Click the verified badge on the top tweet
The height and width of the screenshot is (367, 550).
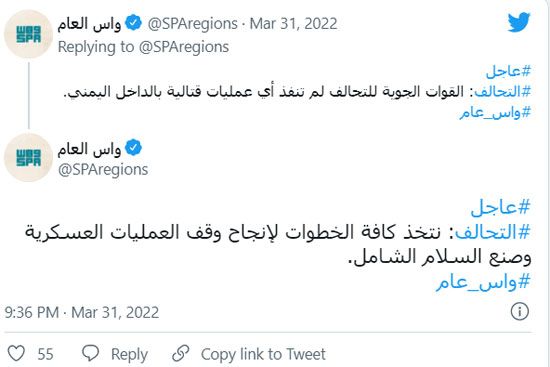click(x=133, y=23)
